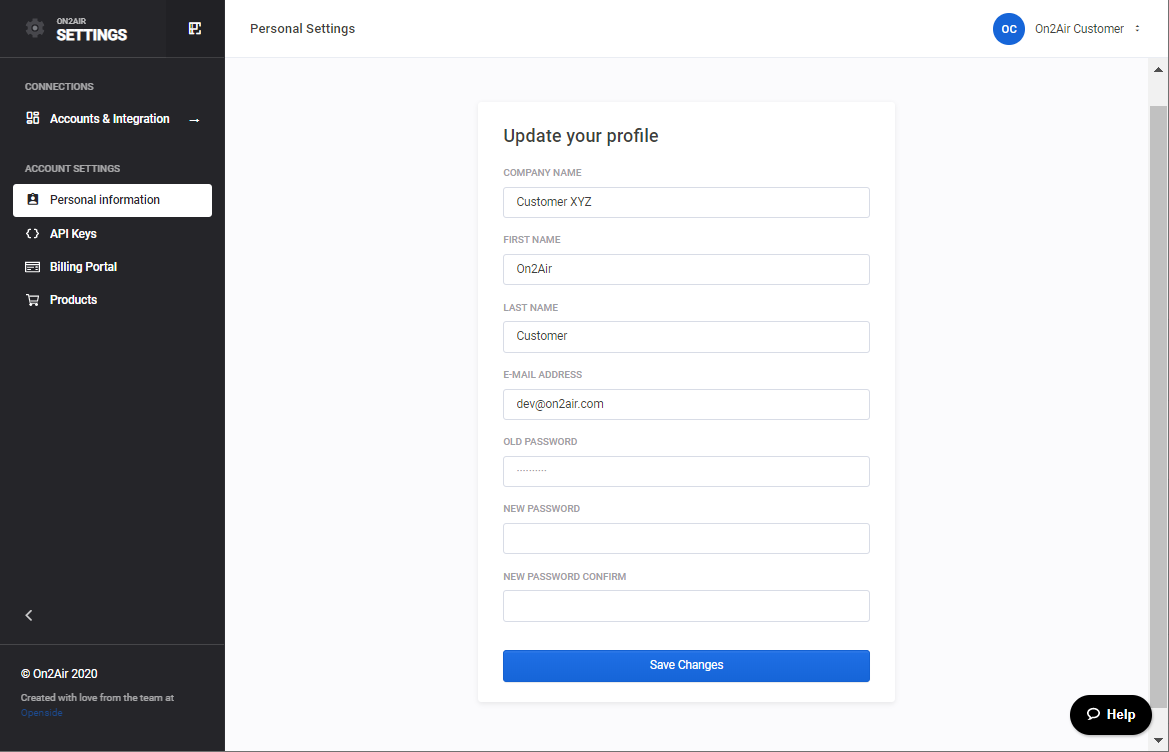Click the API Keys braces icon
Screen dimensions: 1169x752
tap(33, 234)
